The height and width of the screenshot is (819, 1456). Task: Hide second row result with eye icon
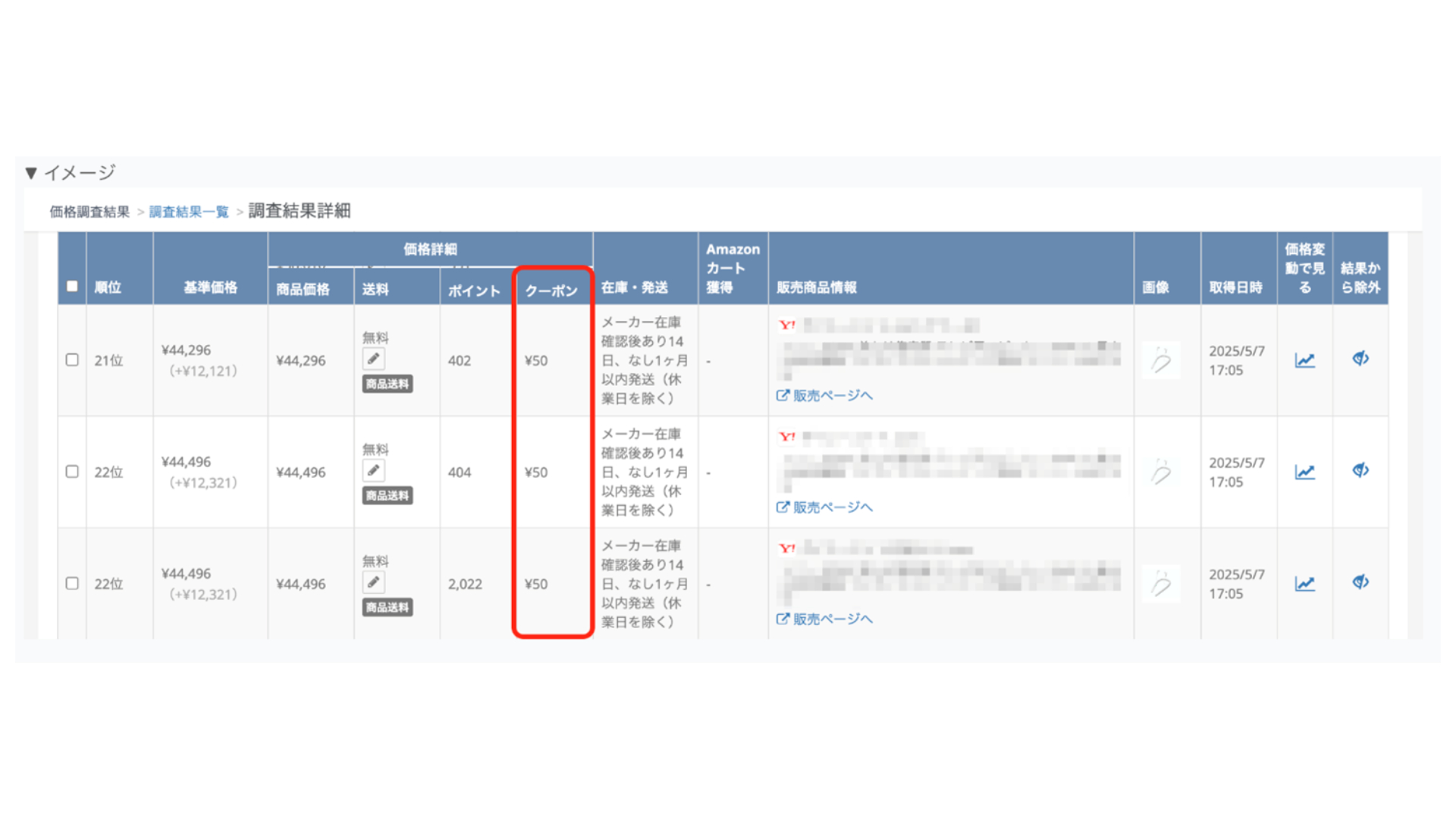point(1360,470)
